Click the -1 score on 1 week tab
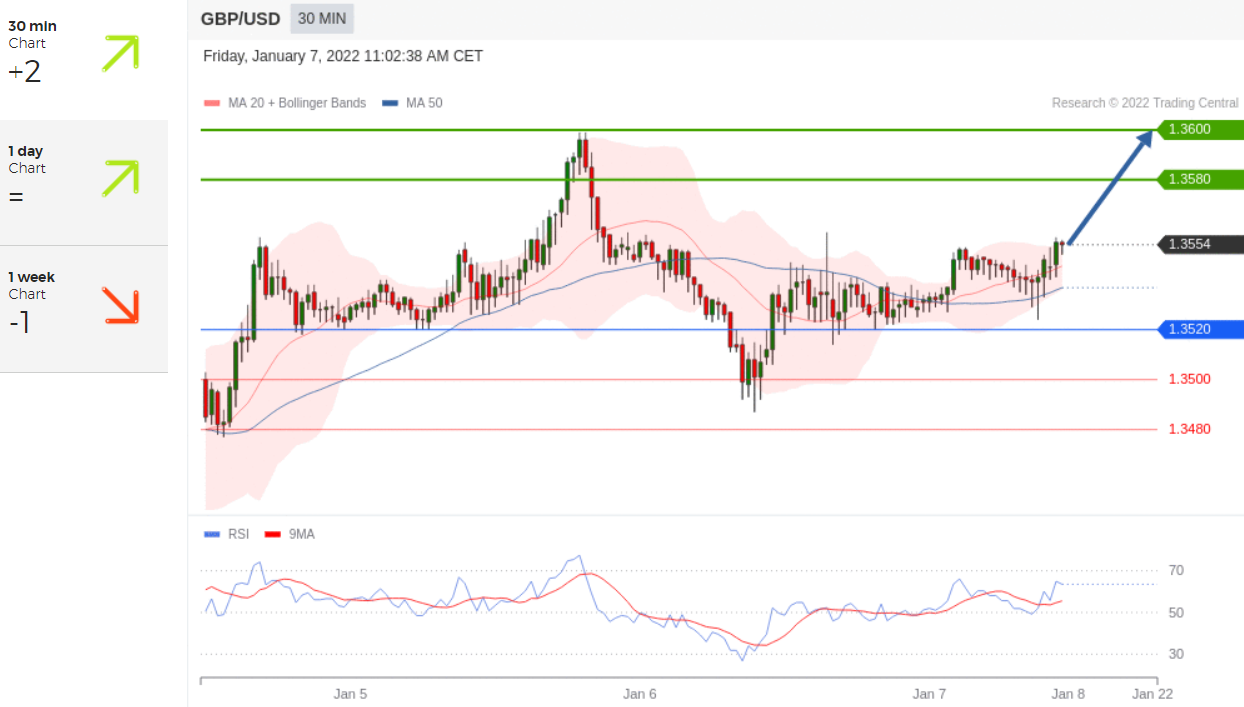This screenshot has height=707, width=1244. [19, 323]
